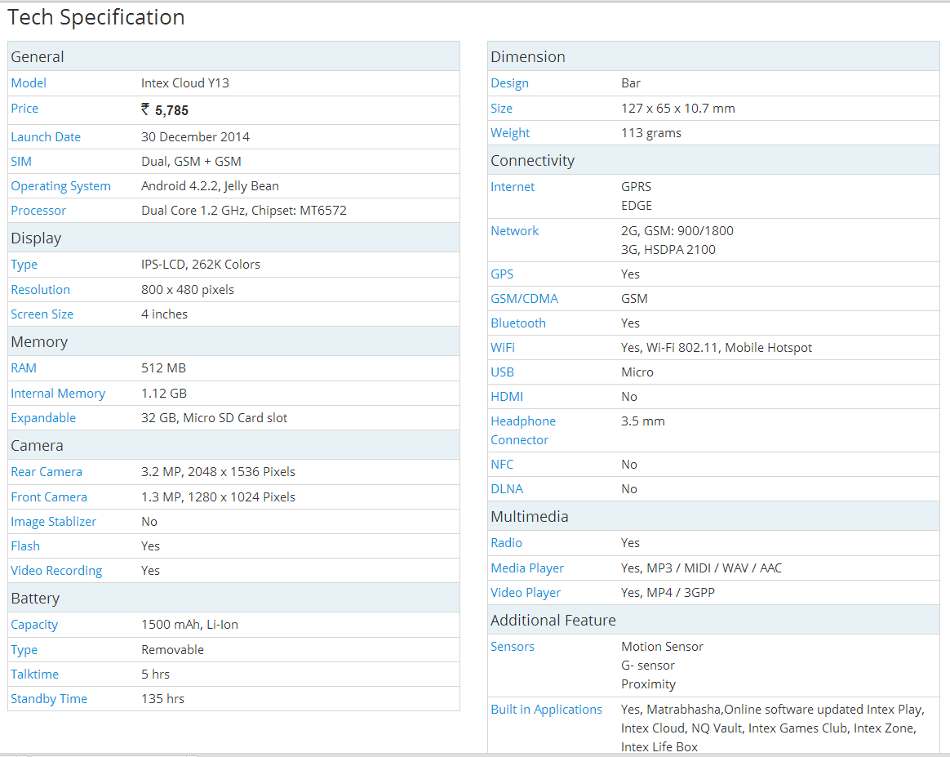Open the Rear Camera link
950x757 pixels.
tap(46, 472)
